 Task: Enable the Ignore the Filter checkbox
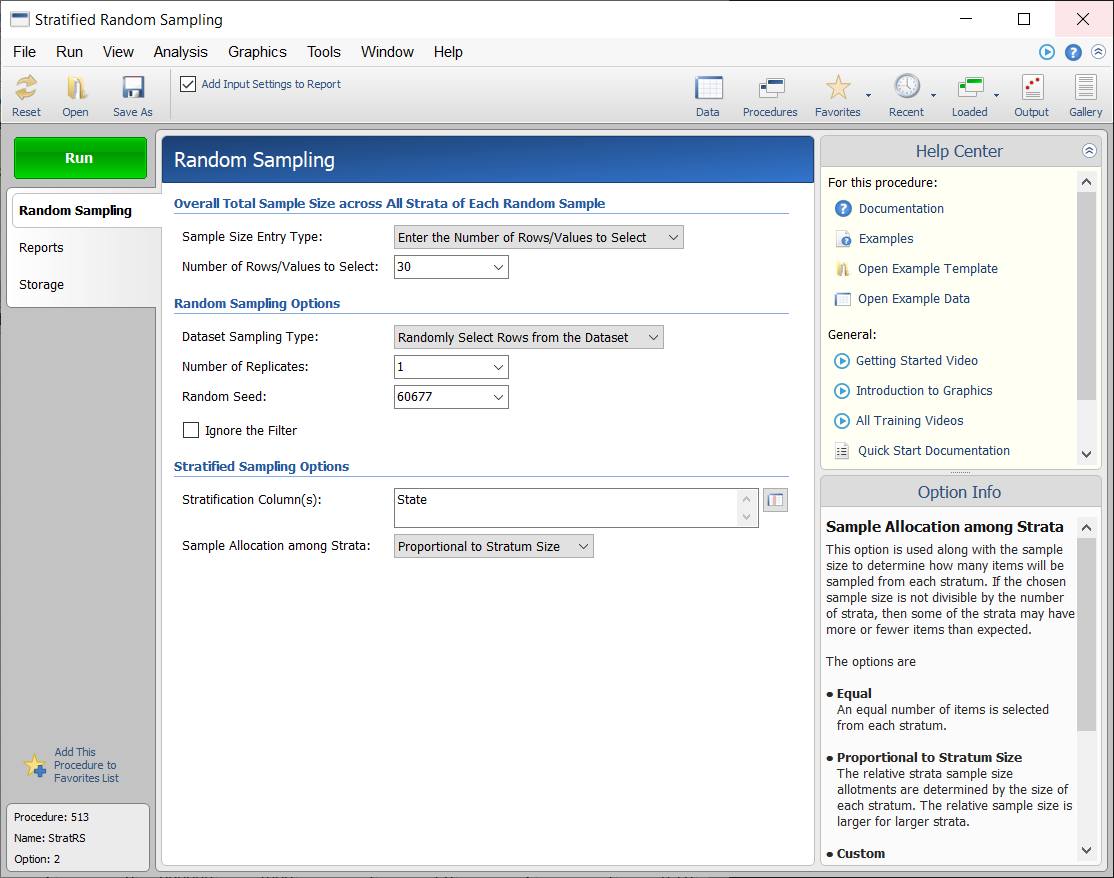191,430
